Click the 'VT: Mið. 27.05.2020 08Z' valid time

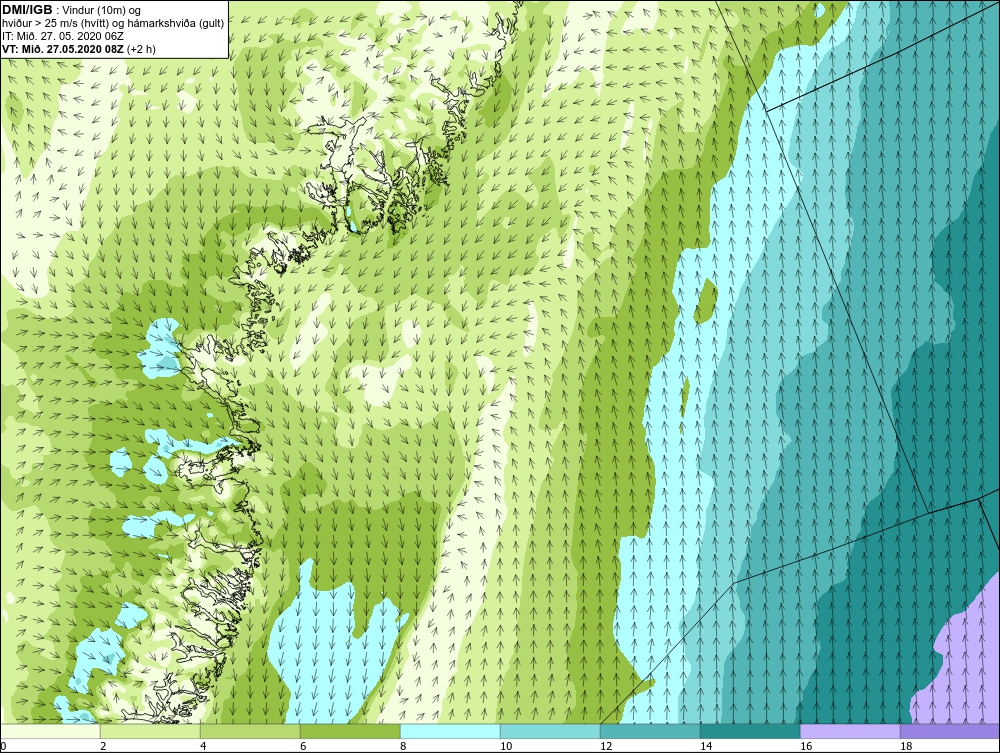[x=63, y=48]
